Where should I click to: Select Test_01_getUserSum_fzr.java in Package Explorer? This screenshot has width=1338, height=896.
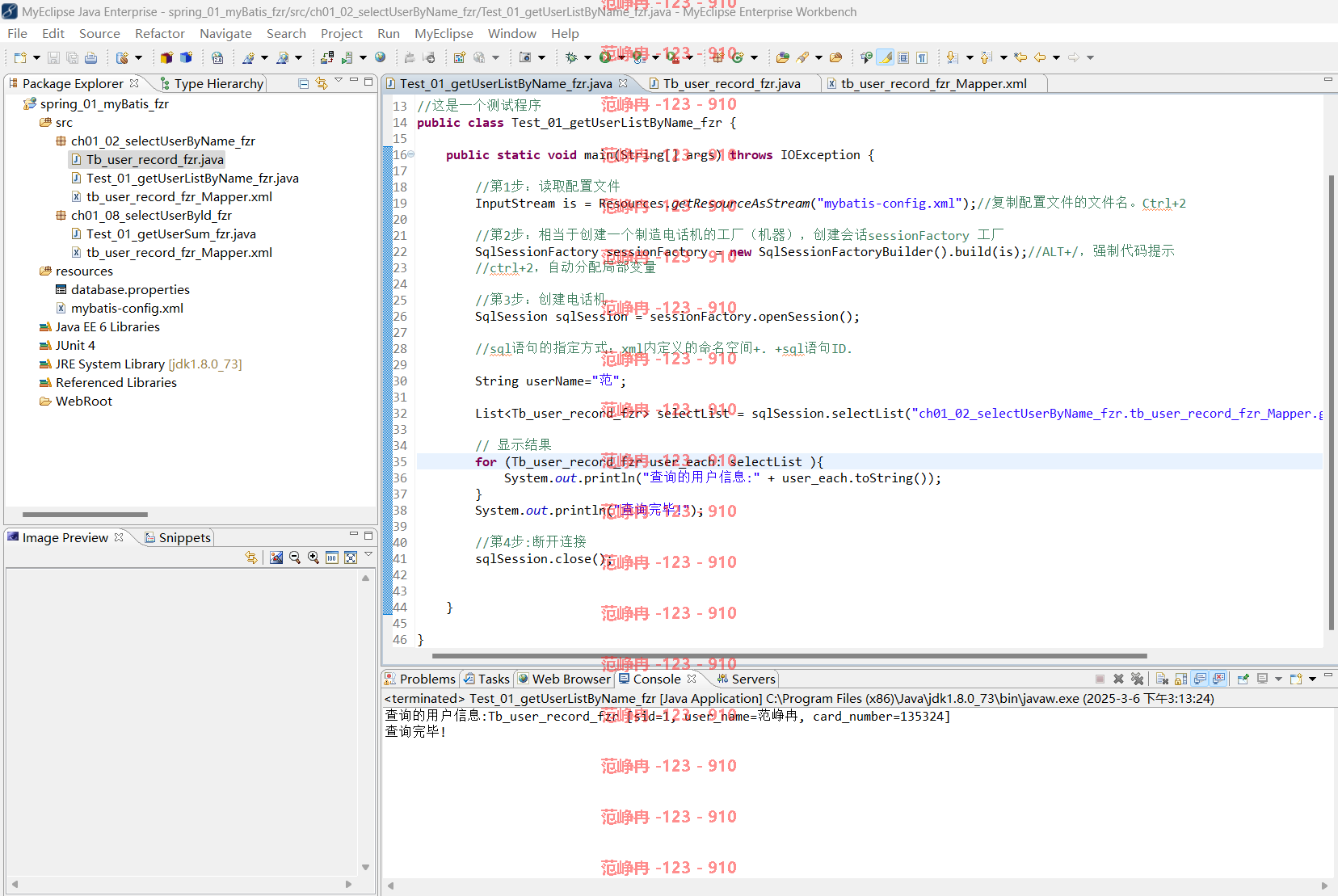click(x=171, y=233)
